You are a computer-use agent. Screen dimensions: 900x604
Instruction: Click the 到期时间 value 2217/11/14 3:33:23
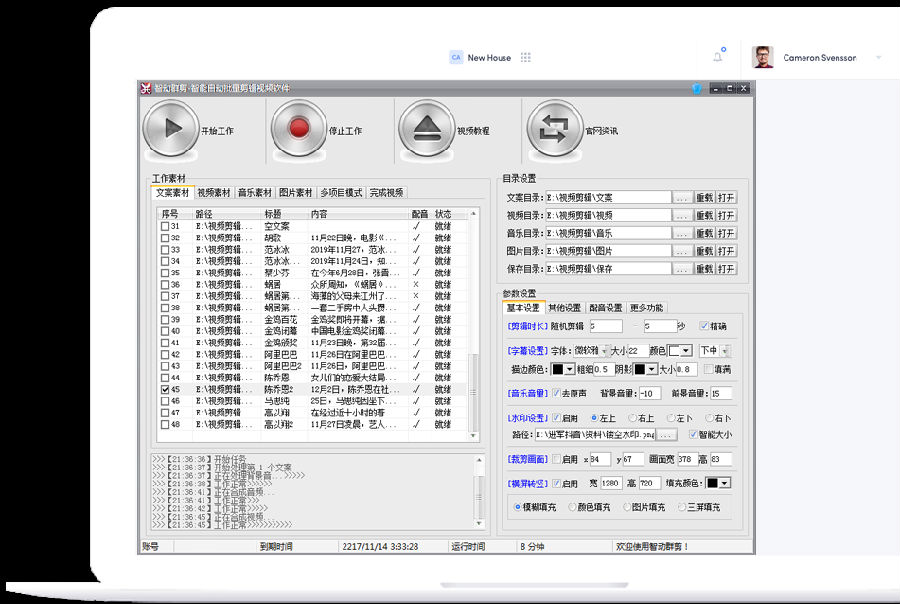tap(380, 547)
